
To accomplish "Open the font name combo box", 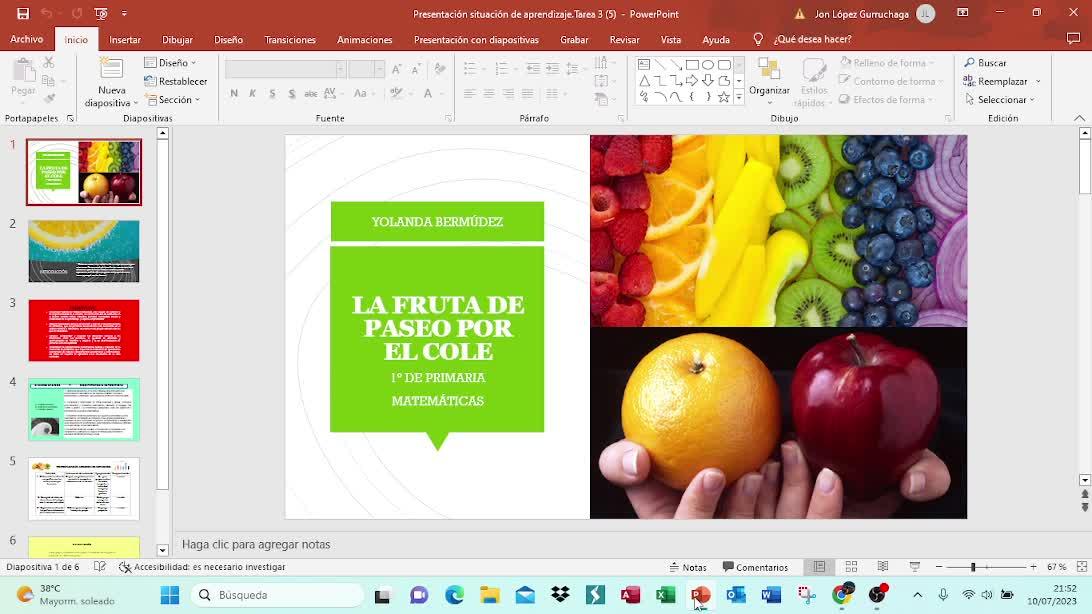I will (286, 69).
